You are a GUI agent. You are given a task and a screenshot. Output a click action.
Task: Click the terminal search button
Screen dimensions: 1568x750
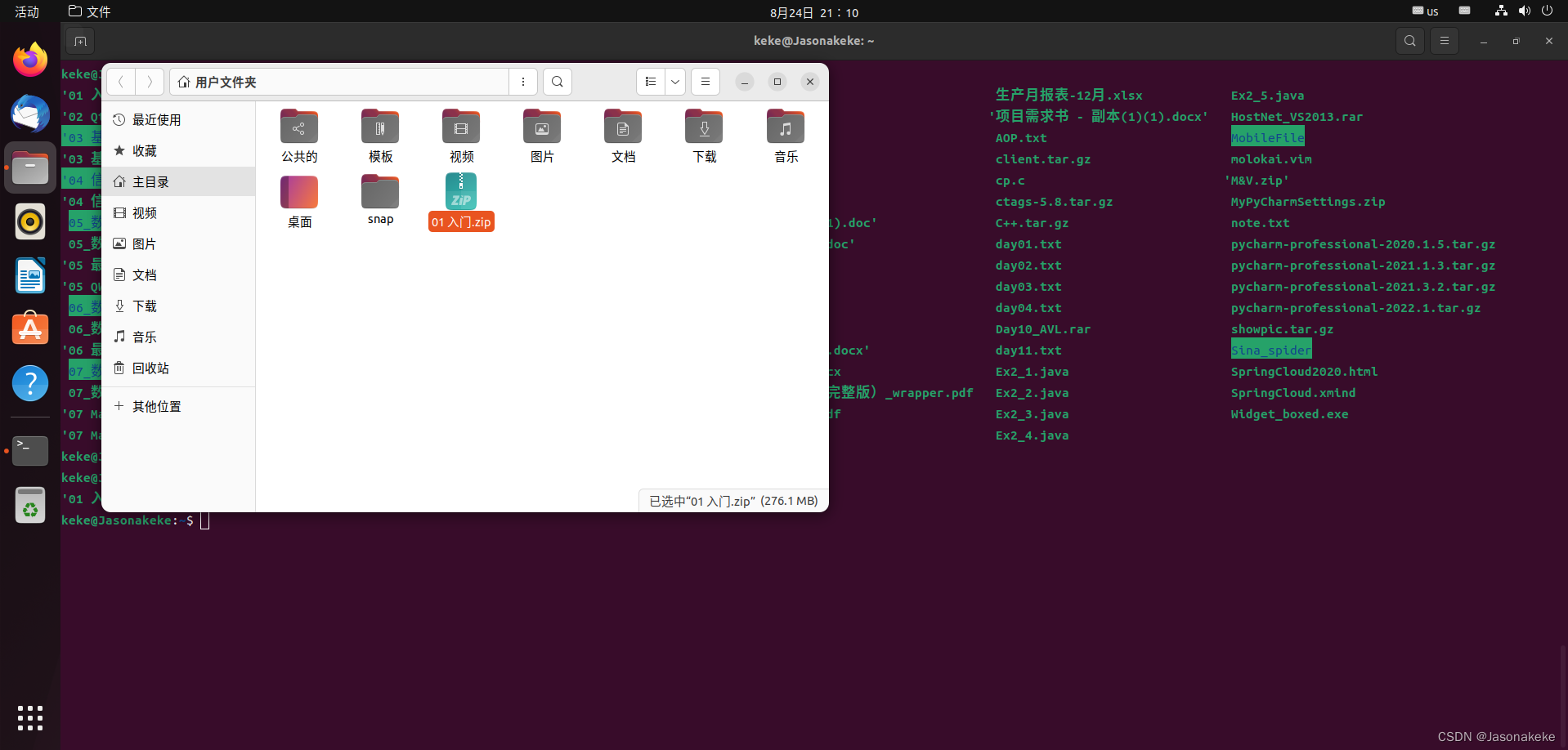point(1410,41)
